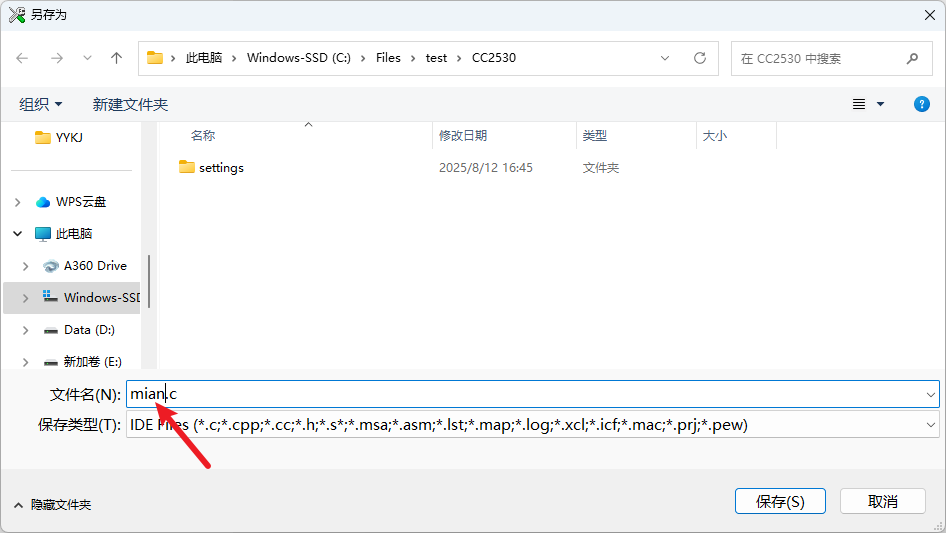The height and width of the screenshot is (533, 946).
Task: Open the view options dropdown arrow
Action: [x=880, y=104]
